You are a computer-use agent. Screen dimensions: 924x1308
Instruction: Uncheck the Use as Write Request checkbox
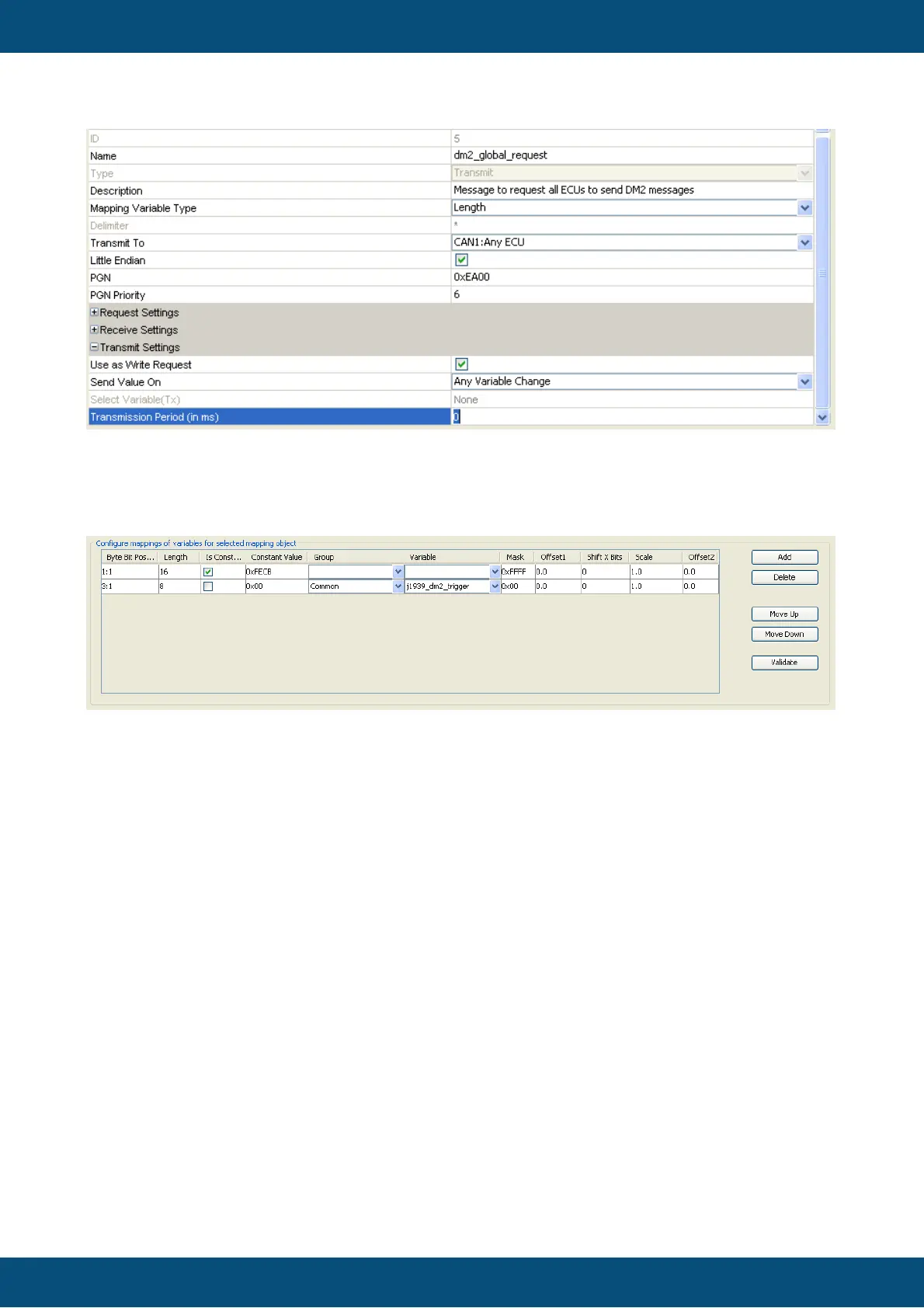pos(461,364)
